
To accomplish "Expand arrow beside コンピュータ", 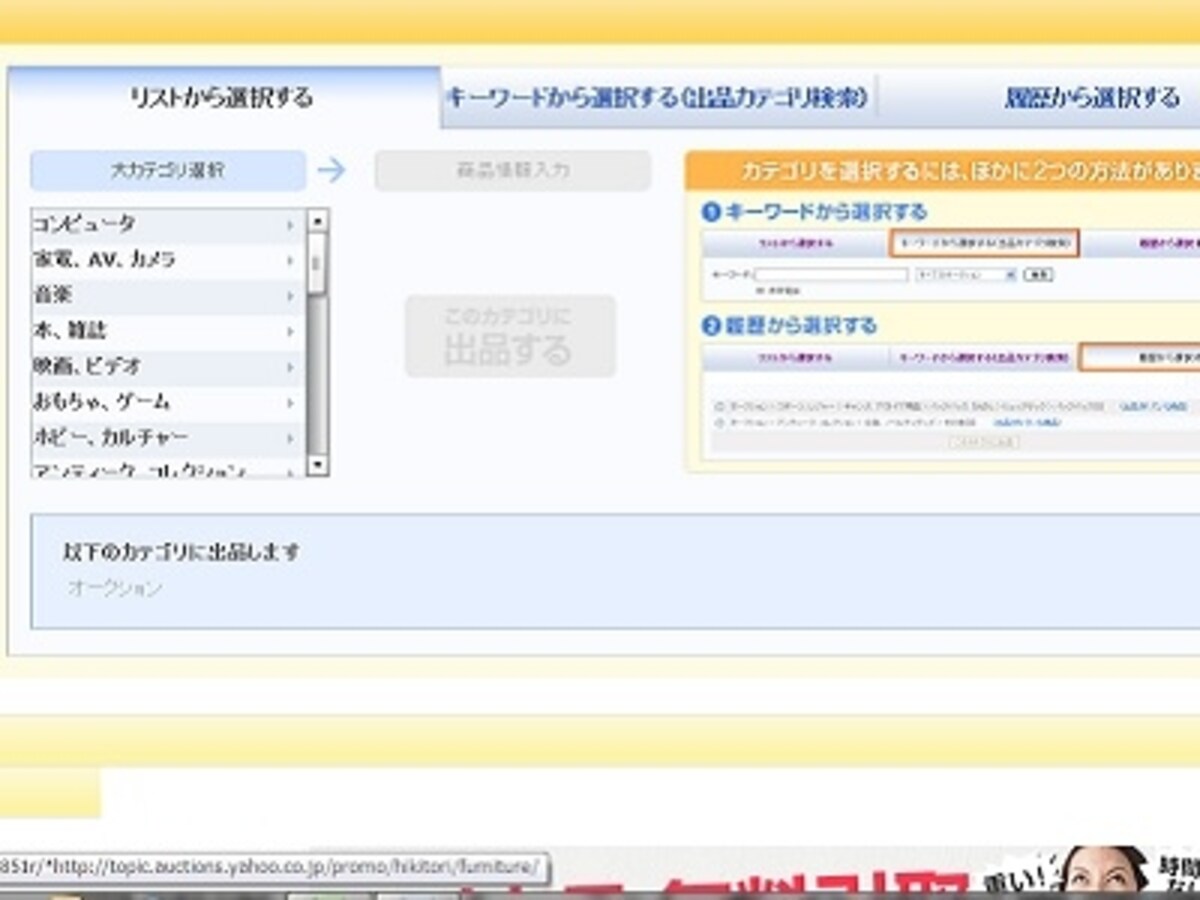I will pos(291,225).
